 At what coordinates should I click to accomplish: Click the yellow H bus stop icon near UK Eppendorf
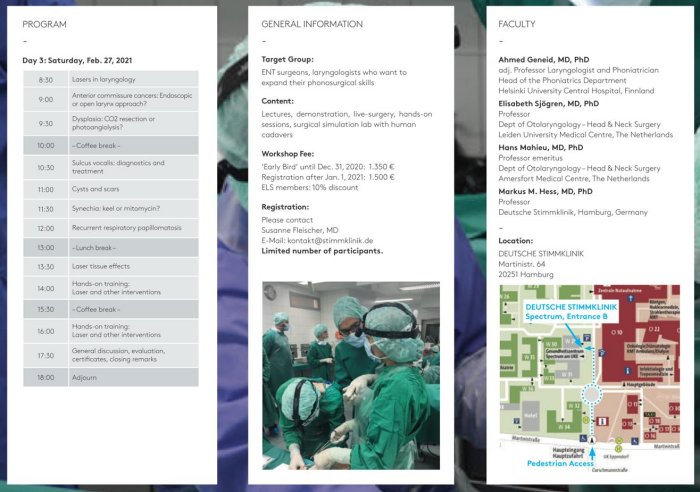point(619,439)
